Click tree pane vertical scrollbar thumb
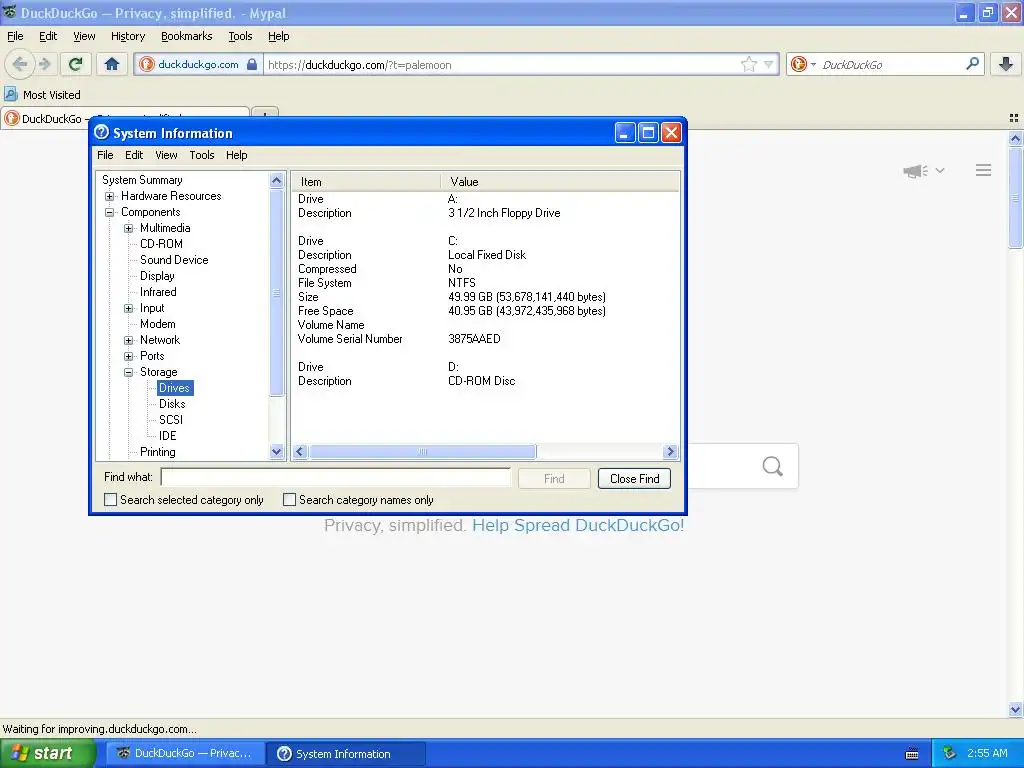The height and width of the screenshot is (768, 1024). (276, 293)
